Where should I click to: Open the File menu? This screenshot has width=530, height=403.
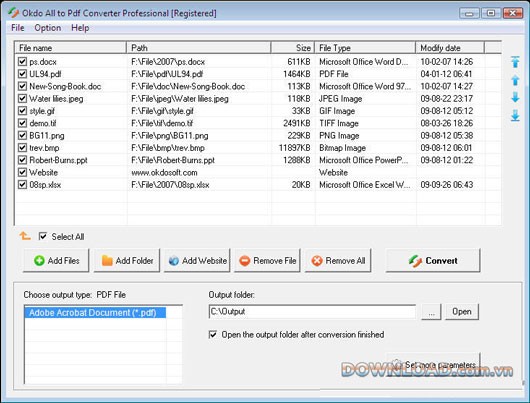point(18,28)
